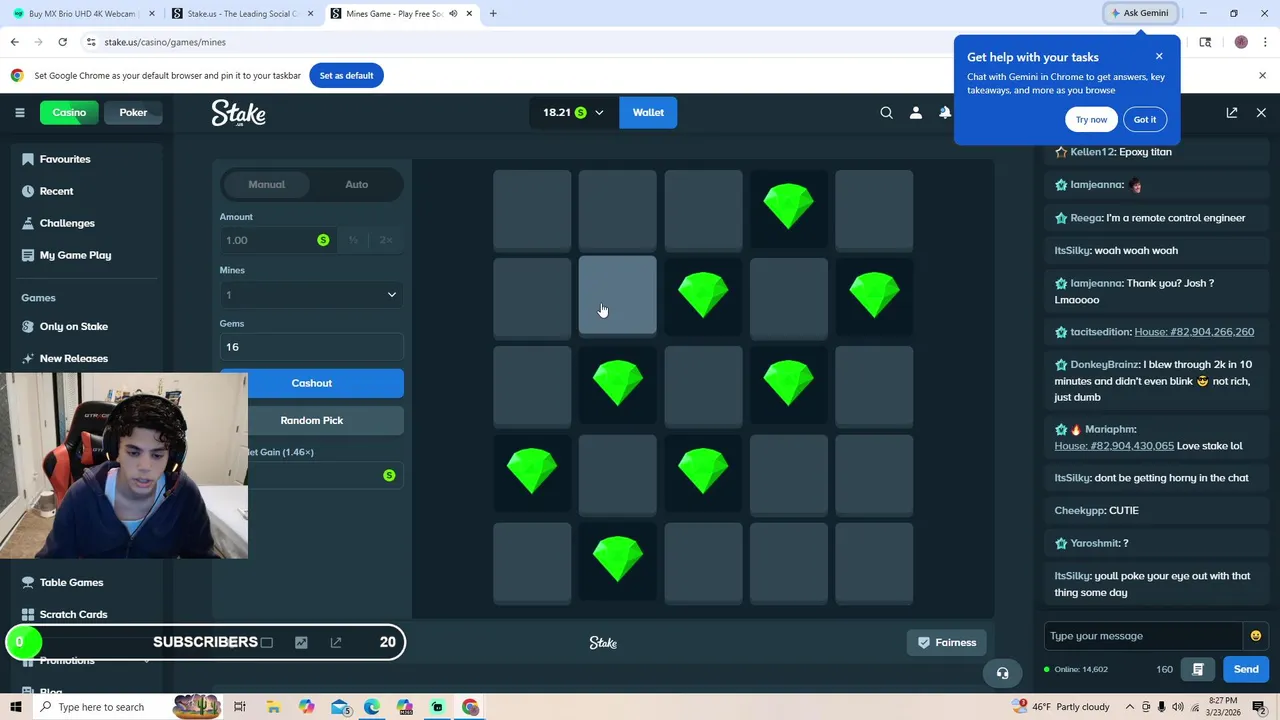
Task: Click Ask Gemini in Chrome title bar
Action: tap(1139, 13)
